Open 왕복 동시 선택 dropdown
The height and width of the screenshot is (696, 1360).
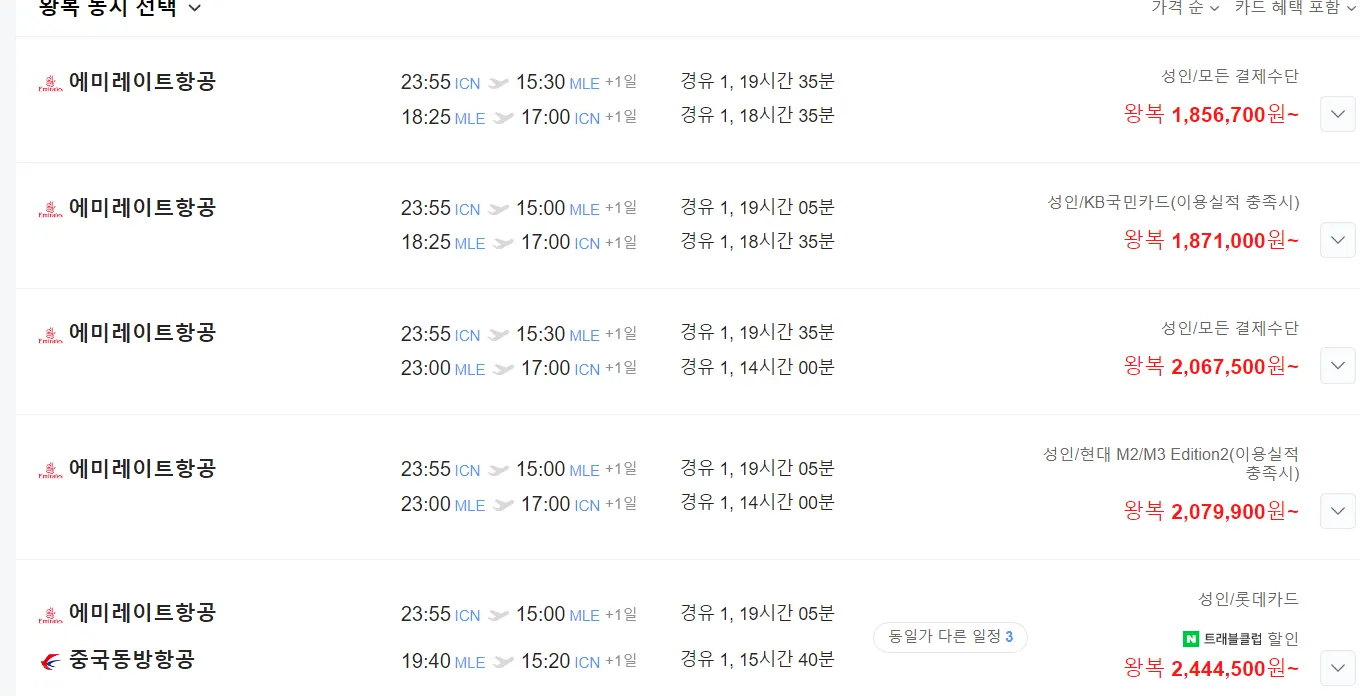120,8
